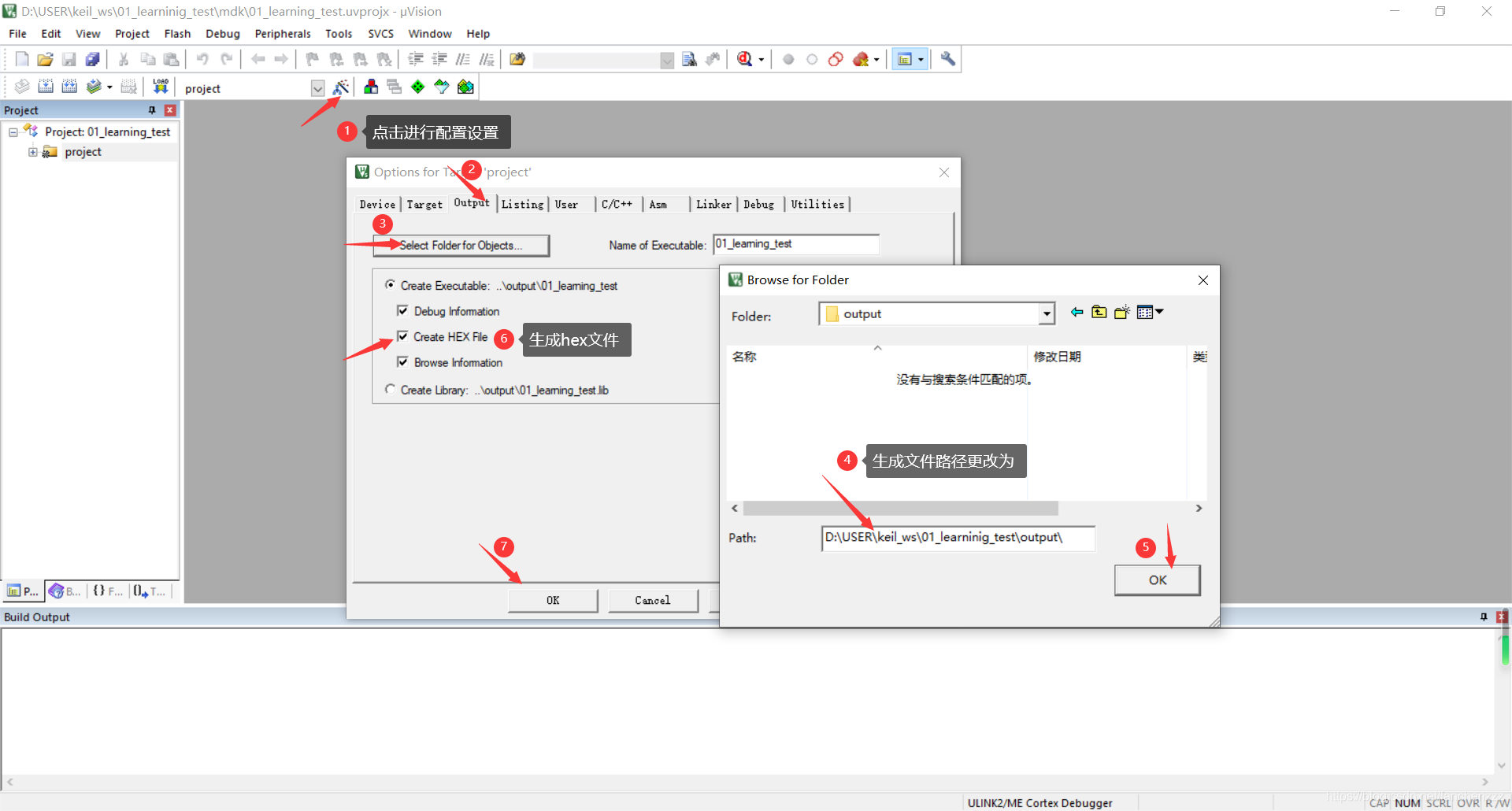This screenshot has height=811, width=1512.
Task: Close the Browse for Folder dialog
Action: coord(1203,280)
